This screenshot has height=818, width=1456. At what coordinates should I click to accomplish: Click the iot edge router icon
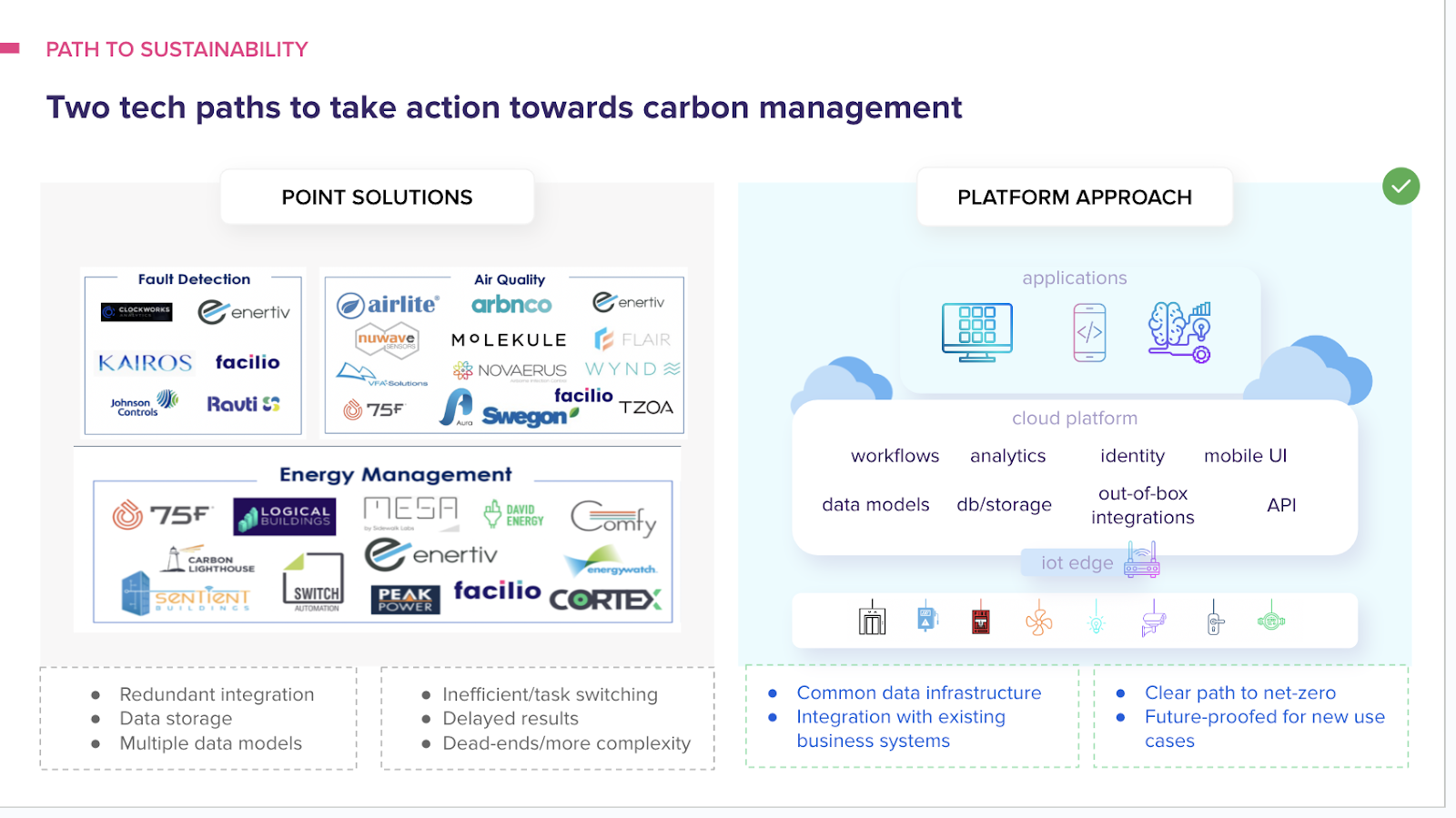[1141, 560]
